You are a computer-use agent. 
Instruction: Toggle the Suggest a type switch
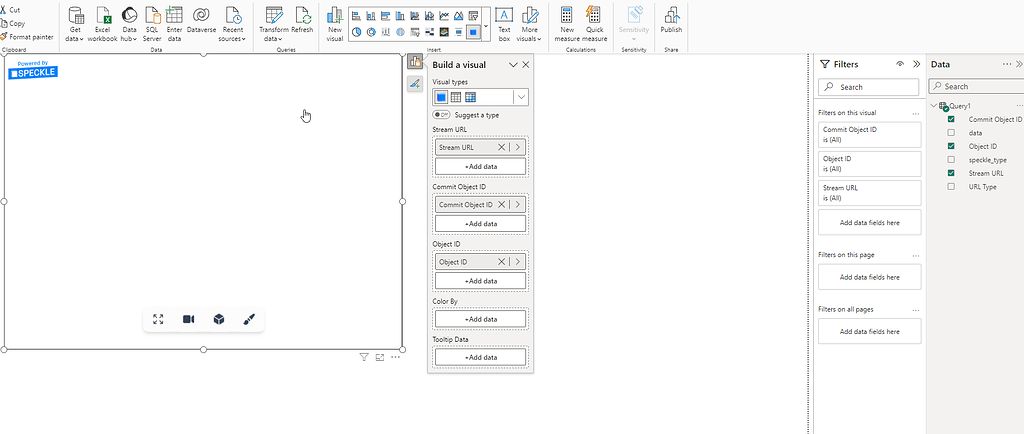coord(443,115)
